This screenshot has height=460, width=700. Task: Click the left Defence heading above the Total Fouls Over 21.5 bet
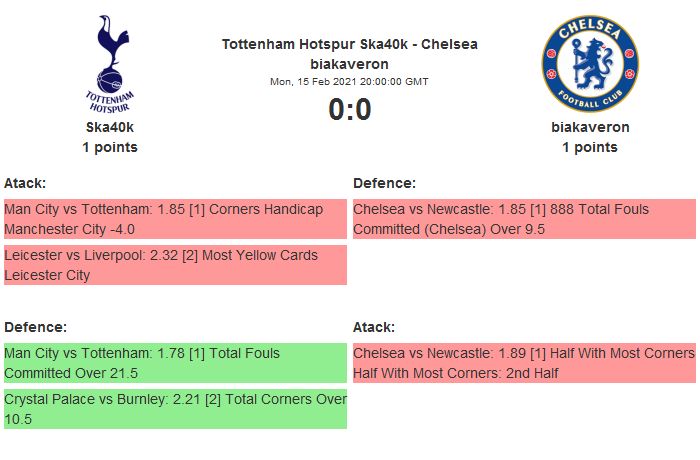tap(35, 327)
